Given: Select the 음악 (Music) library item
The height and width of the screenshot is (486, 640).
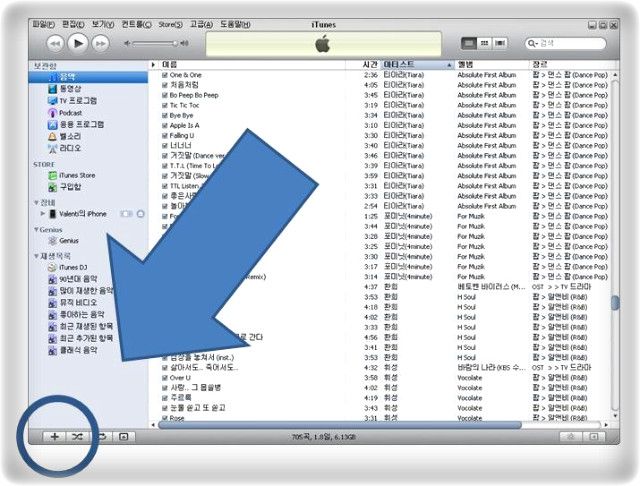Looking at the screenshot, I should click(x=88, y=77).
